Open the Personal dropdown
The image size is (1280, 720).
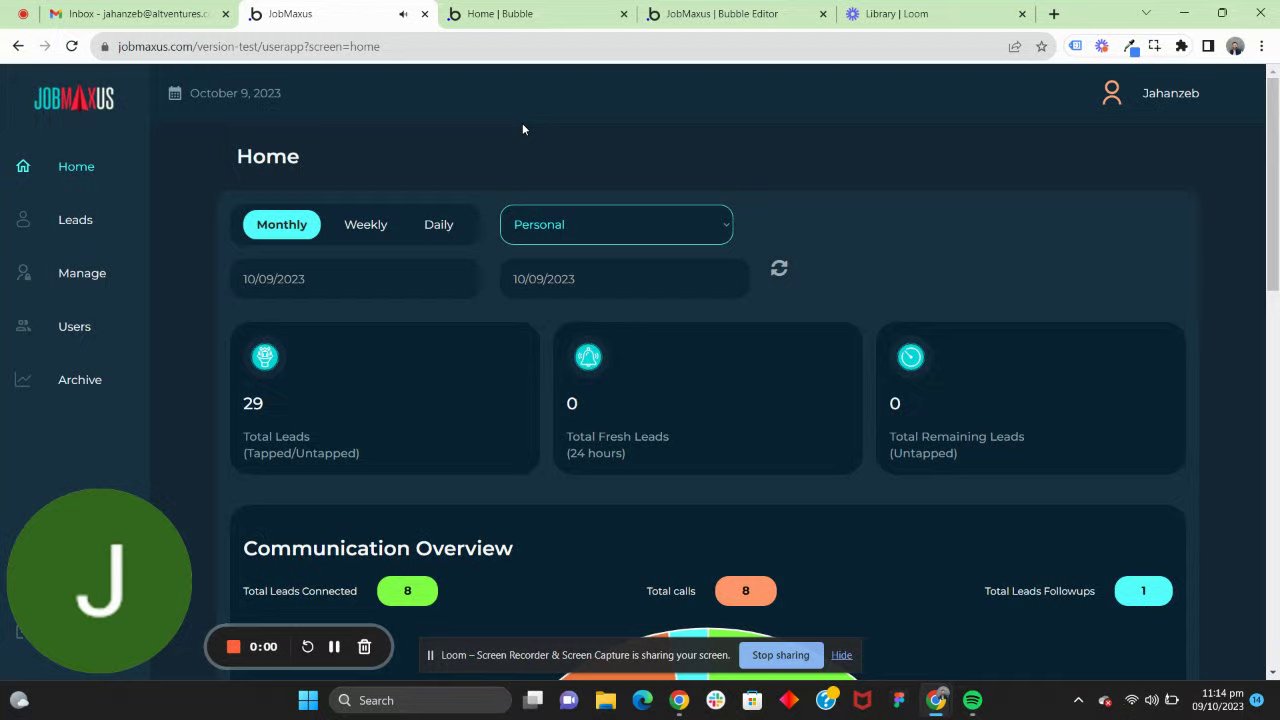click(x=616, y=224)
